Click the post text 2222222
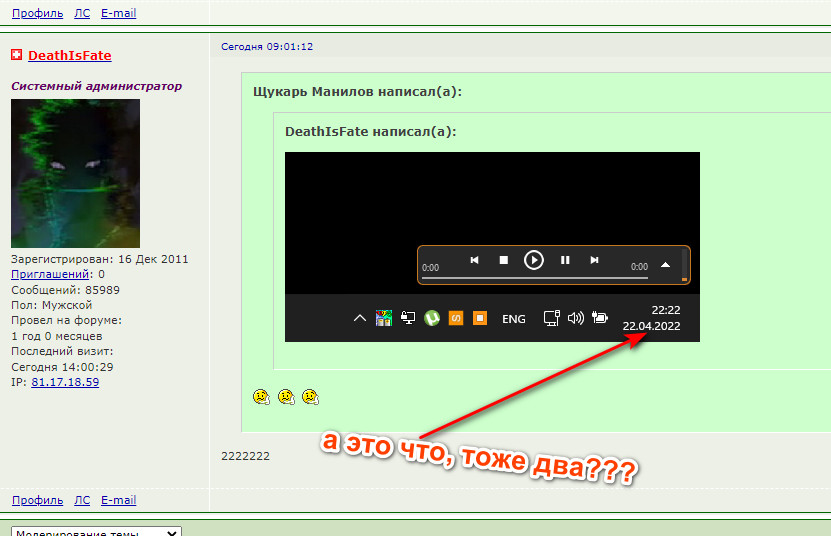 tap(245, 456)
